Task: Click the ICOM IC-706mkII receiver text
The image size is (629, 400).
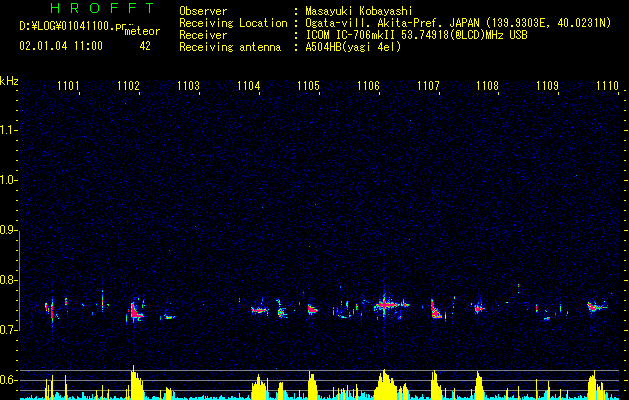Action: (416, 35)
